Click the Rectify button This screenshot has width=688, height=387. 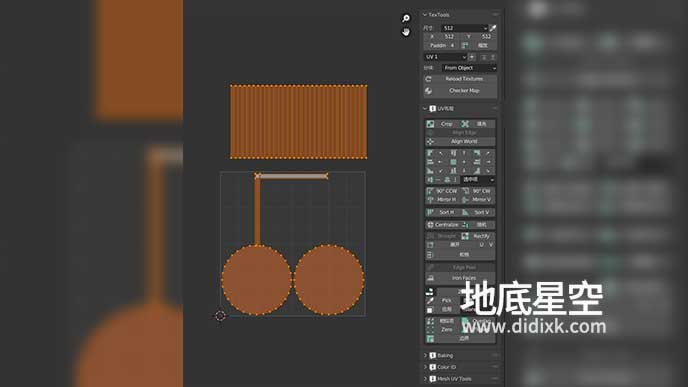[478, 236]
